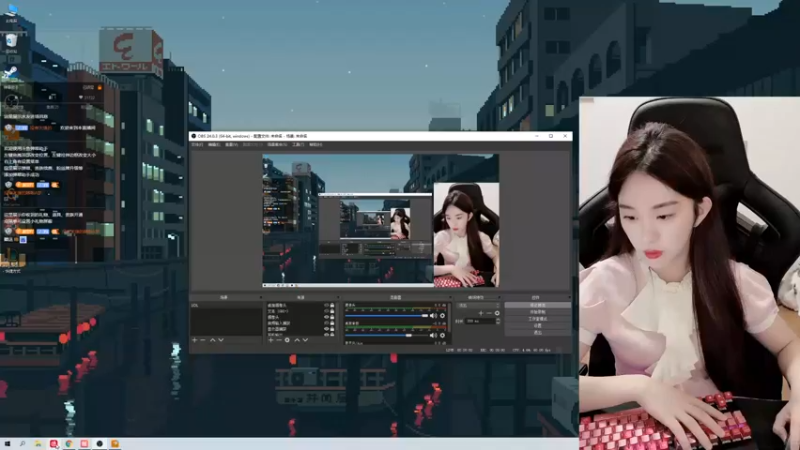800x450 pixels.
Task: Mute second mixer channel speaker icon
Action: [433, 335]
